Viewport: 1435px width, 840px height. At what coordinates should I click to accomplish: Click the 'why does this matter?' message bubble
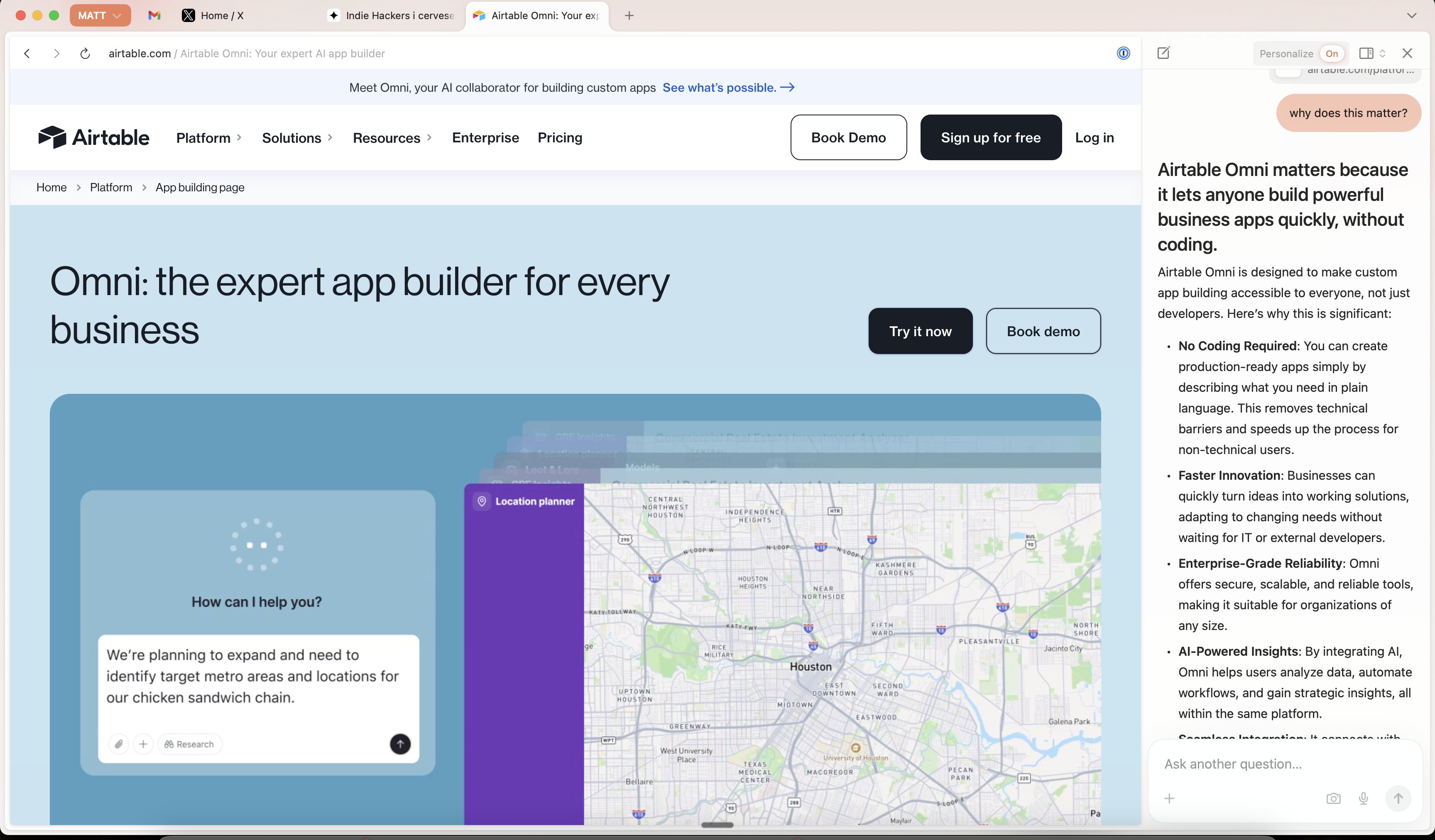pyautogui.click(x=1349, y=113)
